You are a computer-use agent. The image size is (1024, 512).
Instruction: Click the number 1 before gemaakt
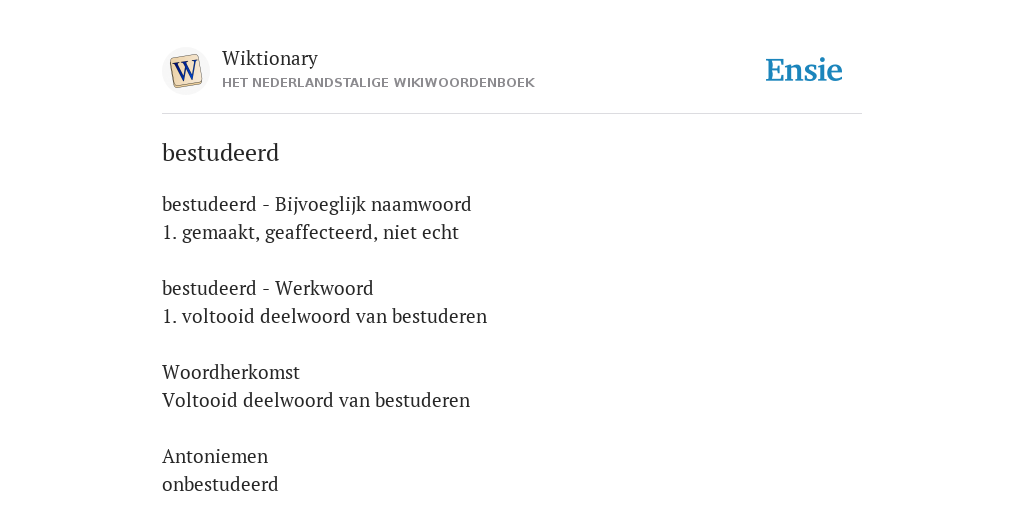click(168, 232)
